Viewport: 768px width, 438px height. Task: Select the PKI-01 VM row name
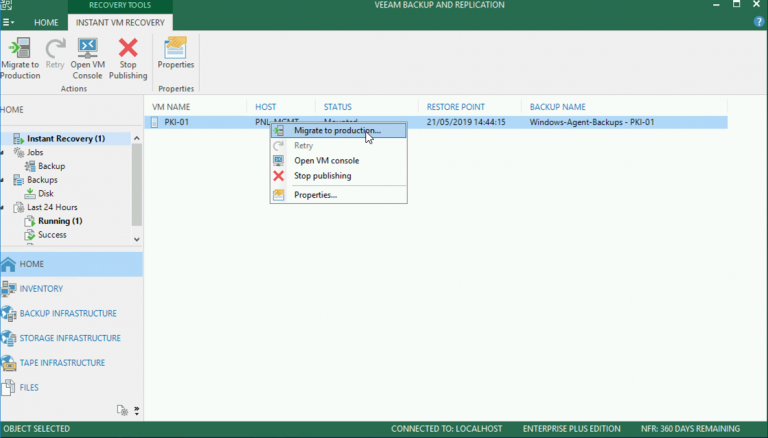176,122
